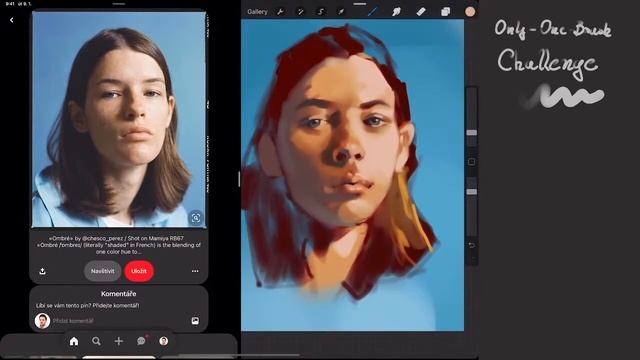Screen dimensions: 640x360
Task: Open Pinterest messages chat tab
Action: click(141, 341)
